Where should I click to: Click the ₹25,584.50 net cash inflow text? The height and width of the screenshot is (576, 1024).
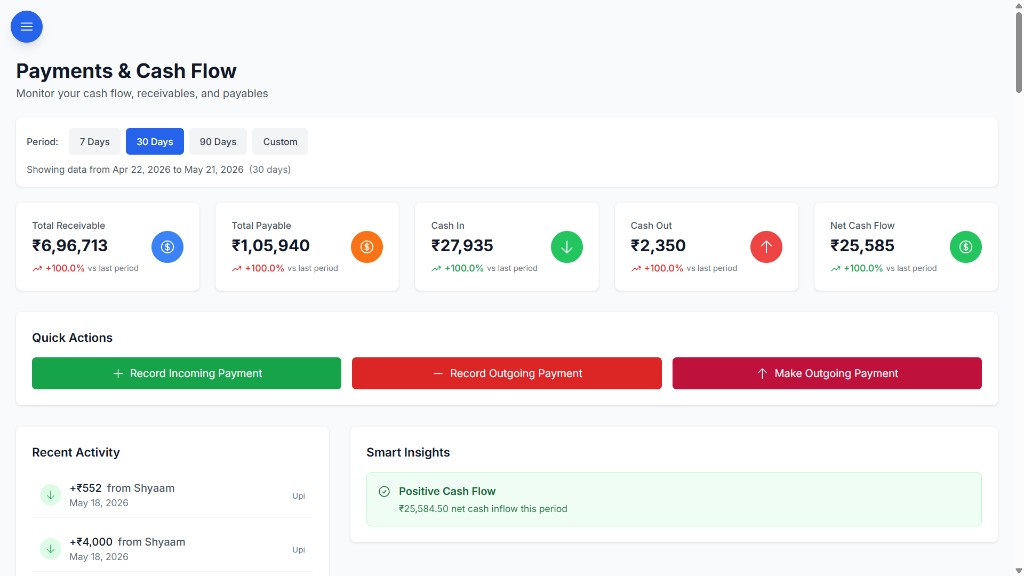pyautogui.click(x=483, y=509)
